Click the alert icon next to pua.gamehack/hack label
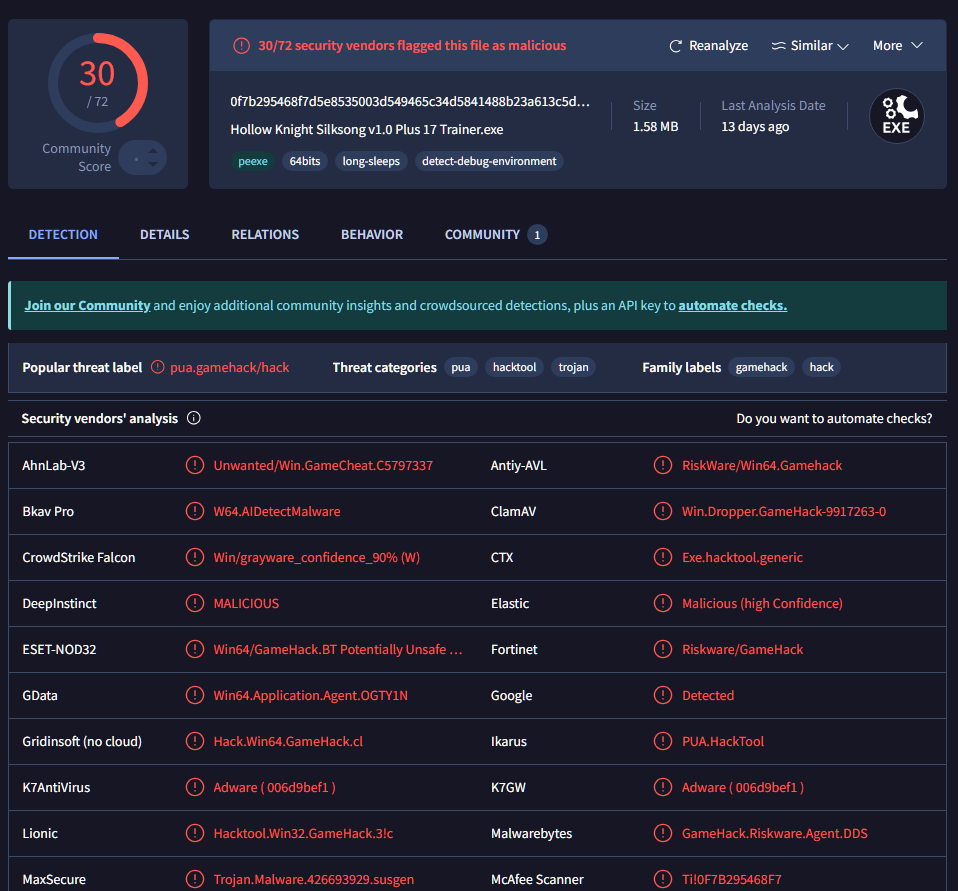Image resolution: width=958 pixels, height=891 pixels. (x=158, y=367)
